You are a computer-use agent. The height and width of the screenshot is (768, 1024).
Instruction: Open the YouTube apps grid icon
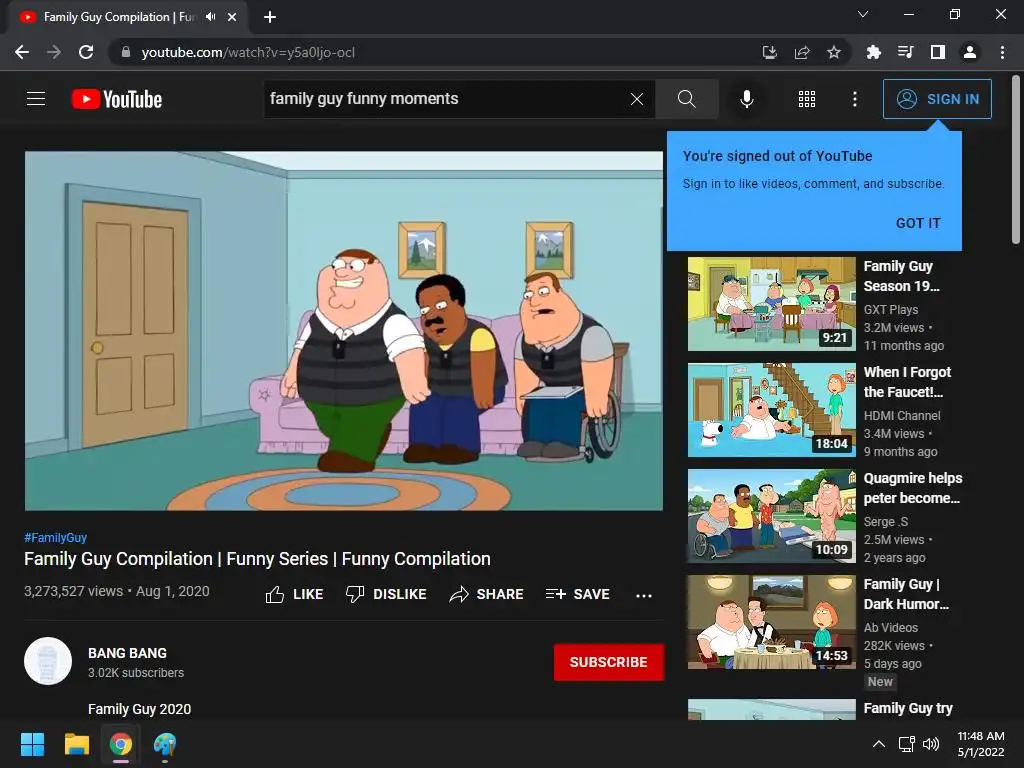[x=807, y=99]
